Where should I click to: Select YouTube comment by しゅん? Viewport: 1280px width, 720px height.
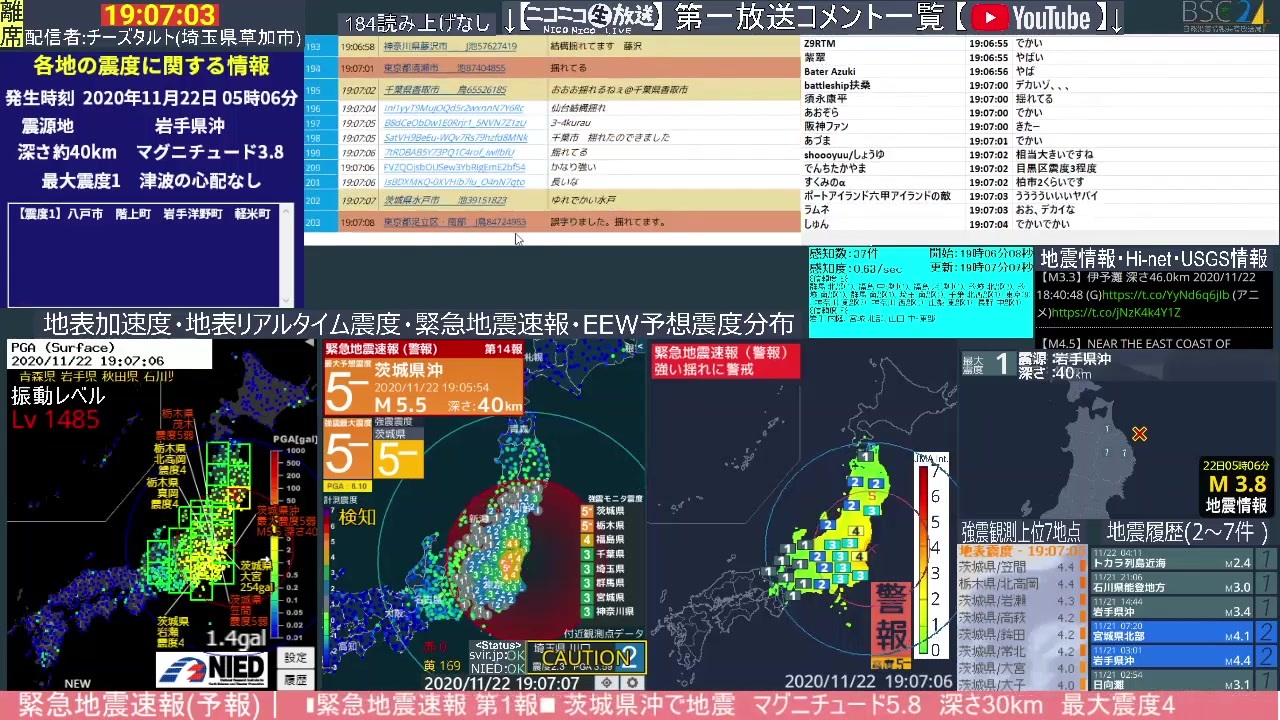pos(1039,225)
